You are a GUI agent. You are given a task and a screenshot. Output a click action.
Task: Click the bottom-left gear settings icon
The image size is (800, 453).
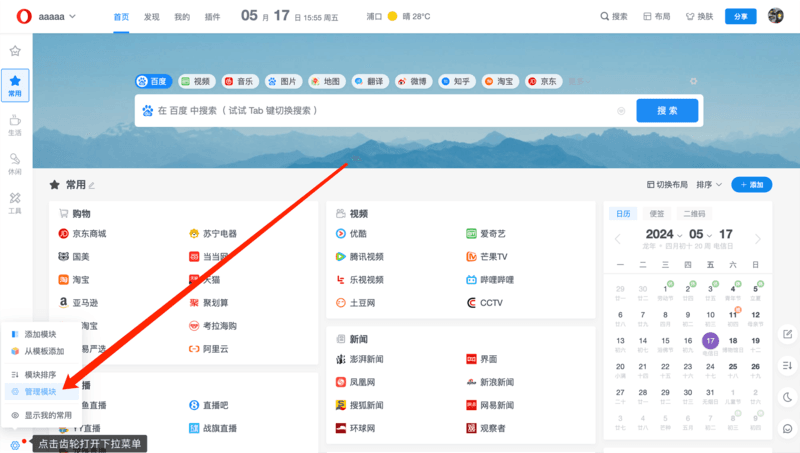click(x=15, y=445)
